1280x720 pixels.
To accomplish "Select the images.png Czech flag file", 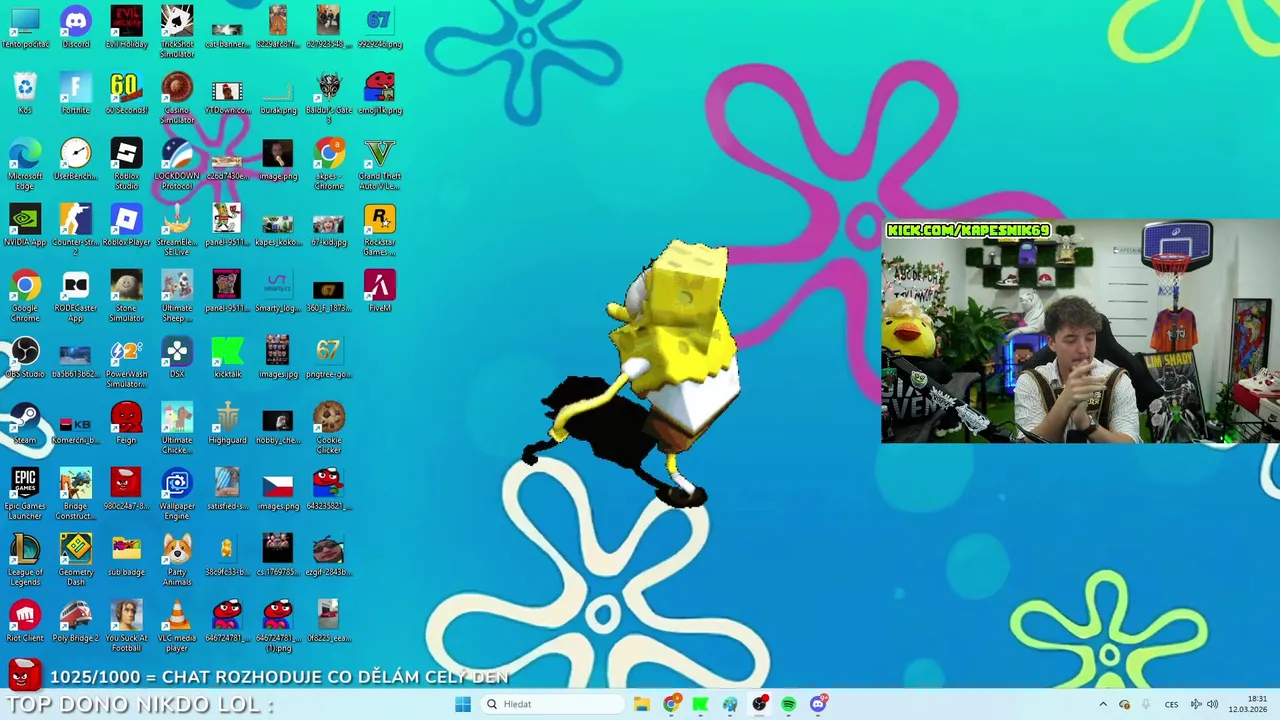I will (278, 489).
